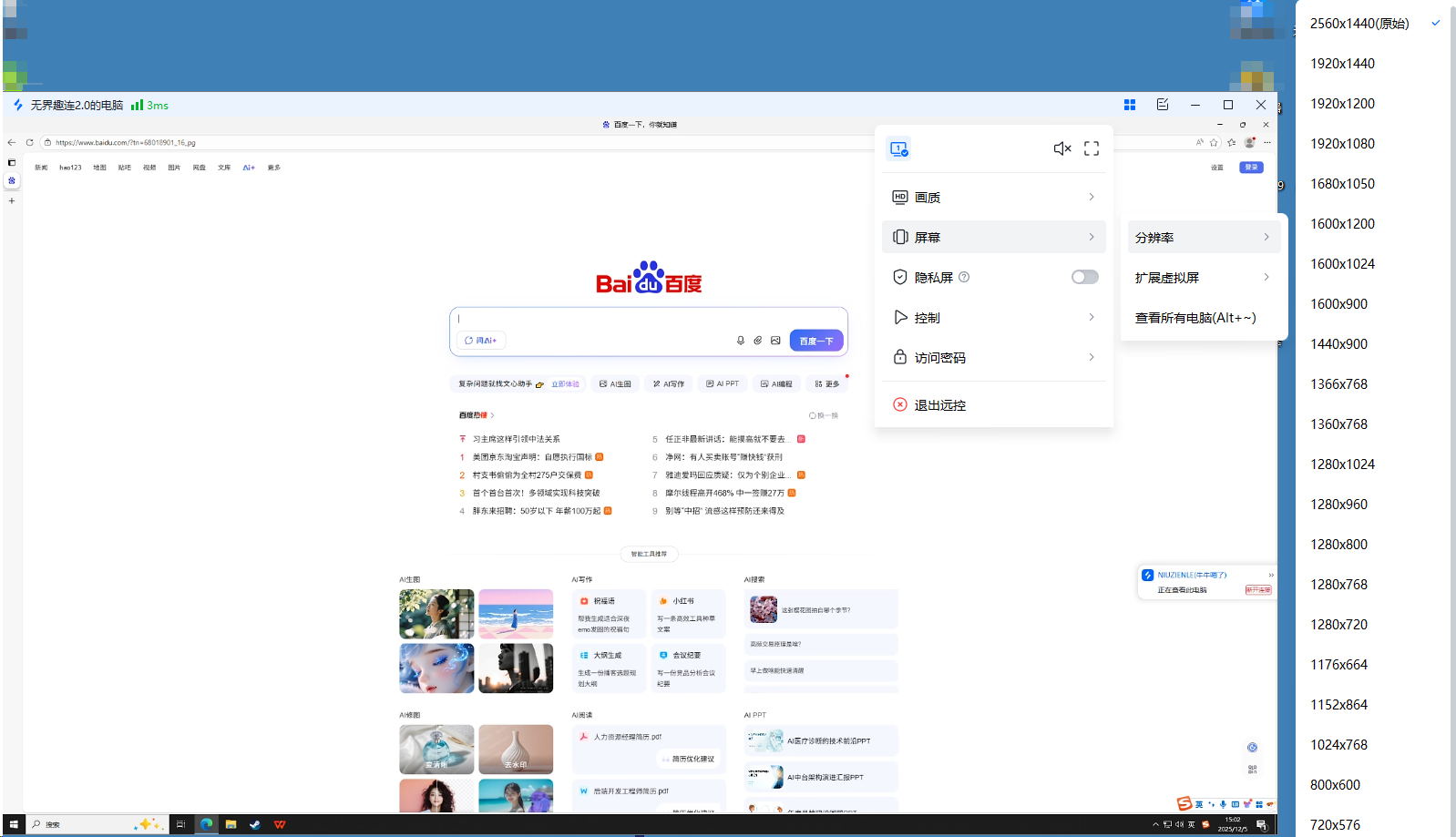Expand 百度热搜 with its chevron
This screenshot has height=837, width=1456.
(493, 415)
